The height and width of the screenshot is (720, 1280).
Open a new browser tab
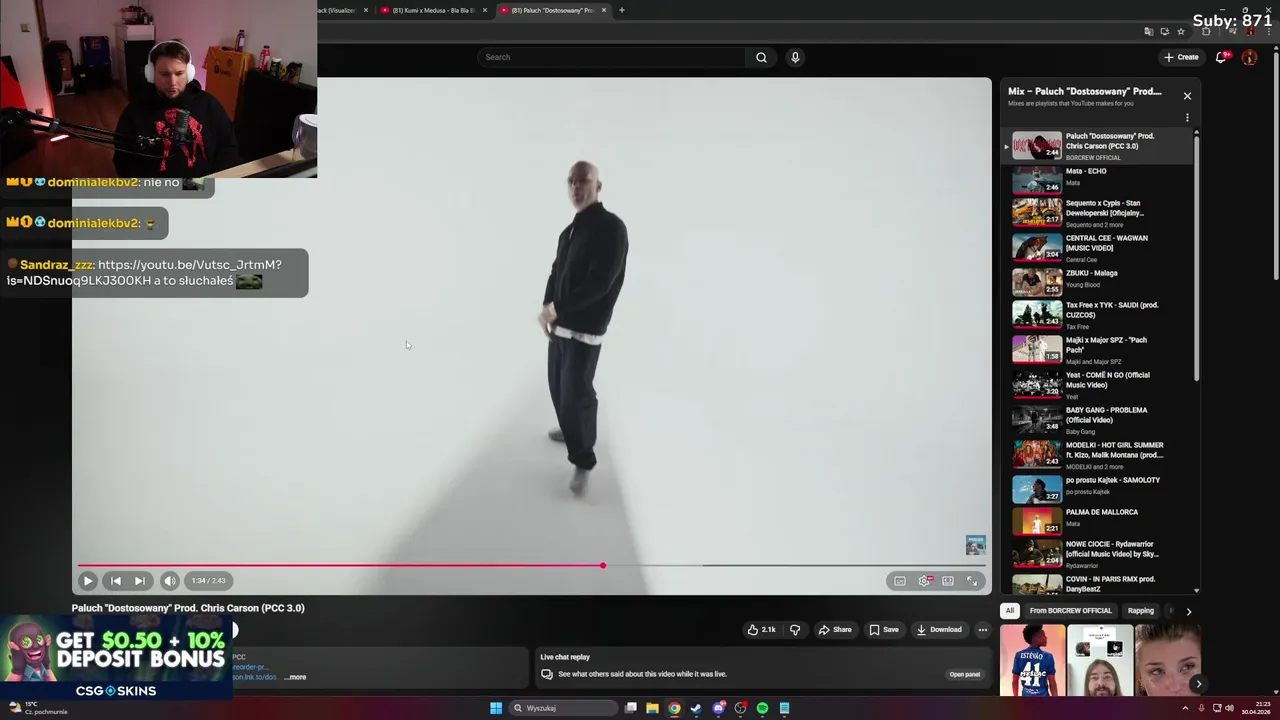[622, 10]
